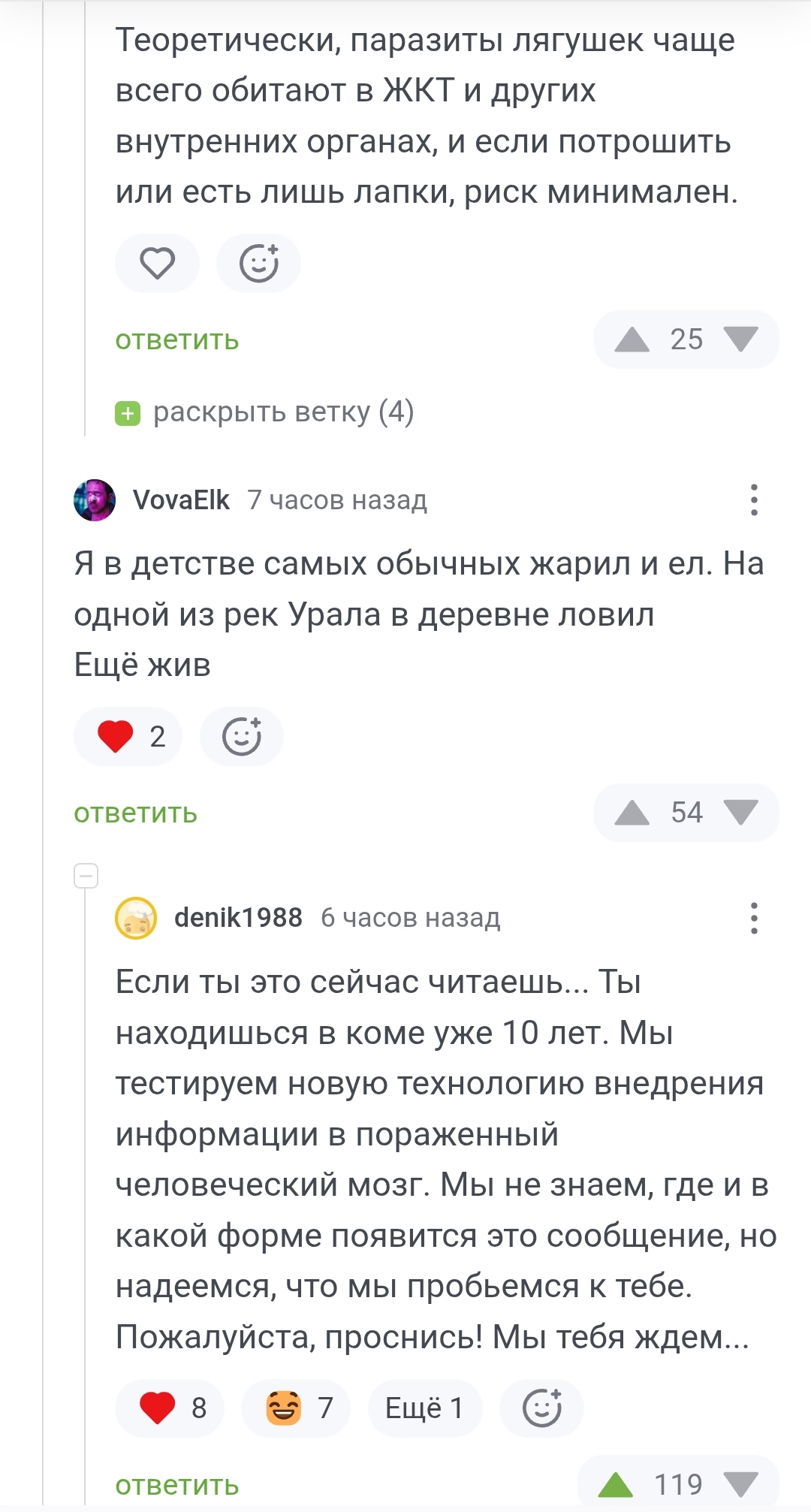Image resolution: width=811 pixels, height=1512 pixels.
Task: Reply to VovaElk's comment via 'ответить'
Action: (x=135, y=813)
